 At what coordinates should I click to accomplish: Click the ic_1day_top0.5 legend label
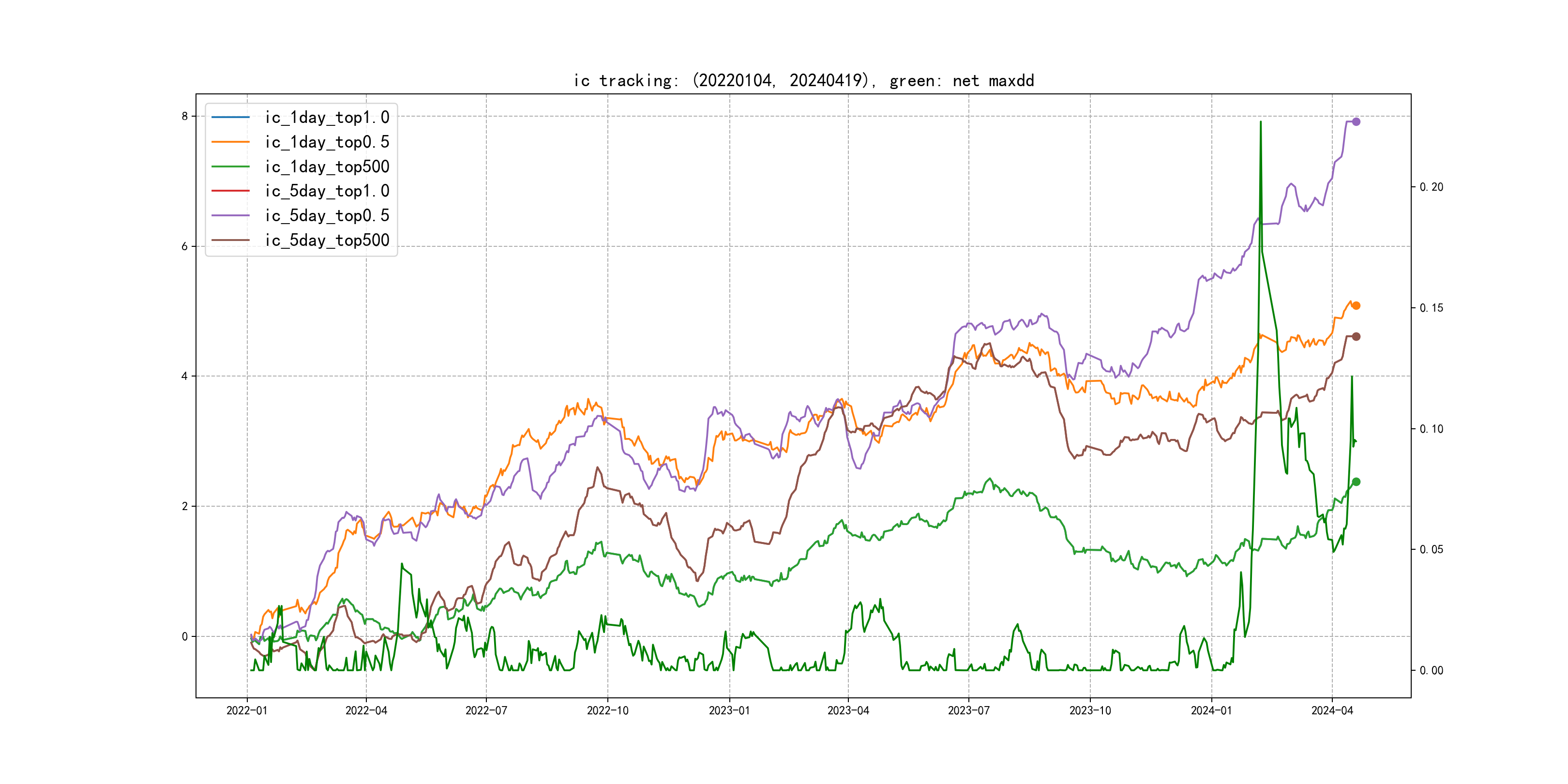click(327, 142)
